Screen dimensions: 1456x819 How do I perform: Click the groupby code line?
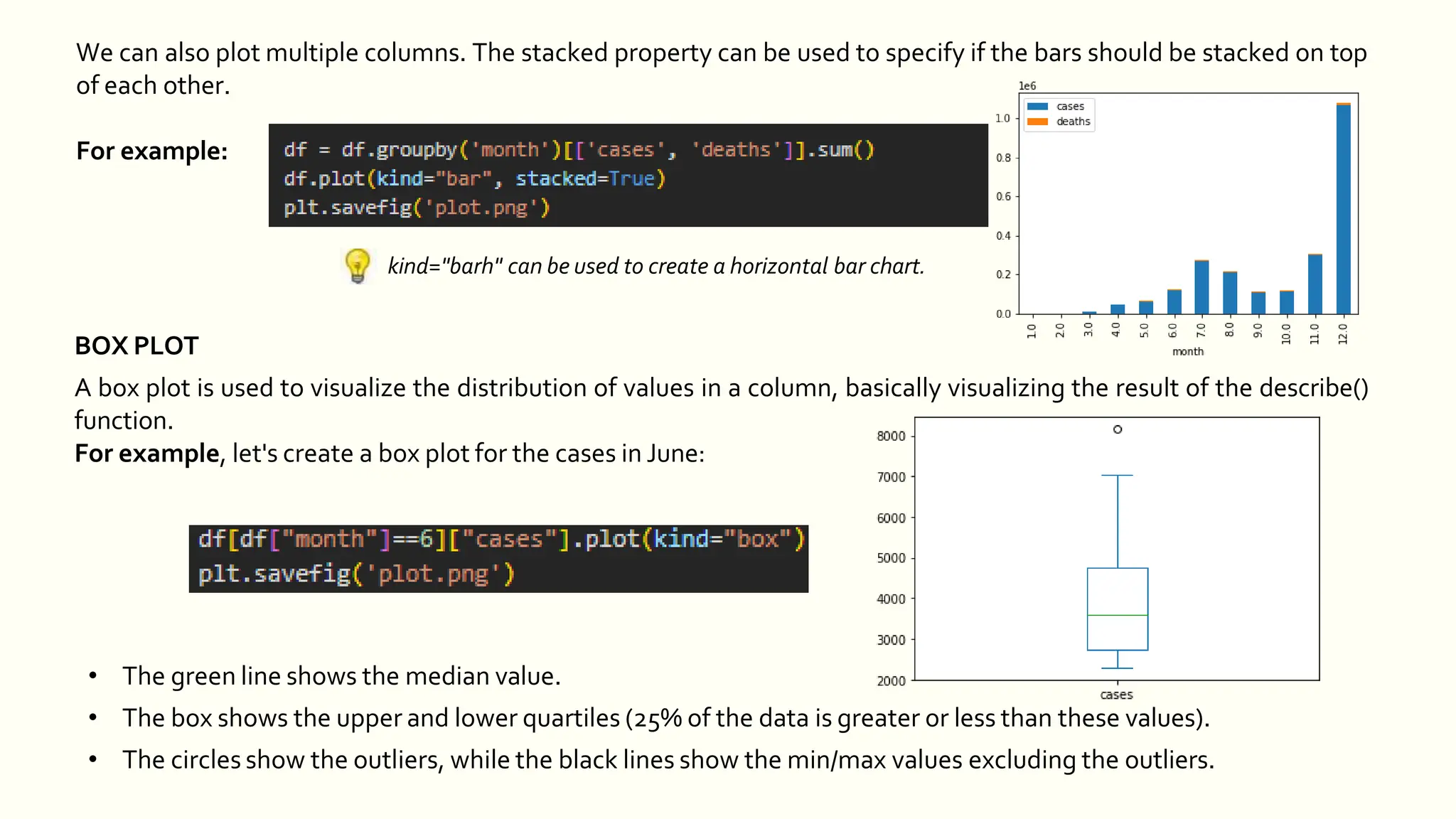(x=579, y=150)
